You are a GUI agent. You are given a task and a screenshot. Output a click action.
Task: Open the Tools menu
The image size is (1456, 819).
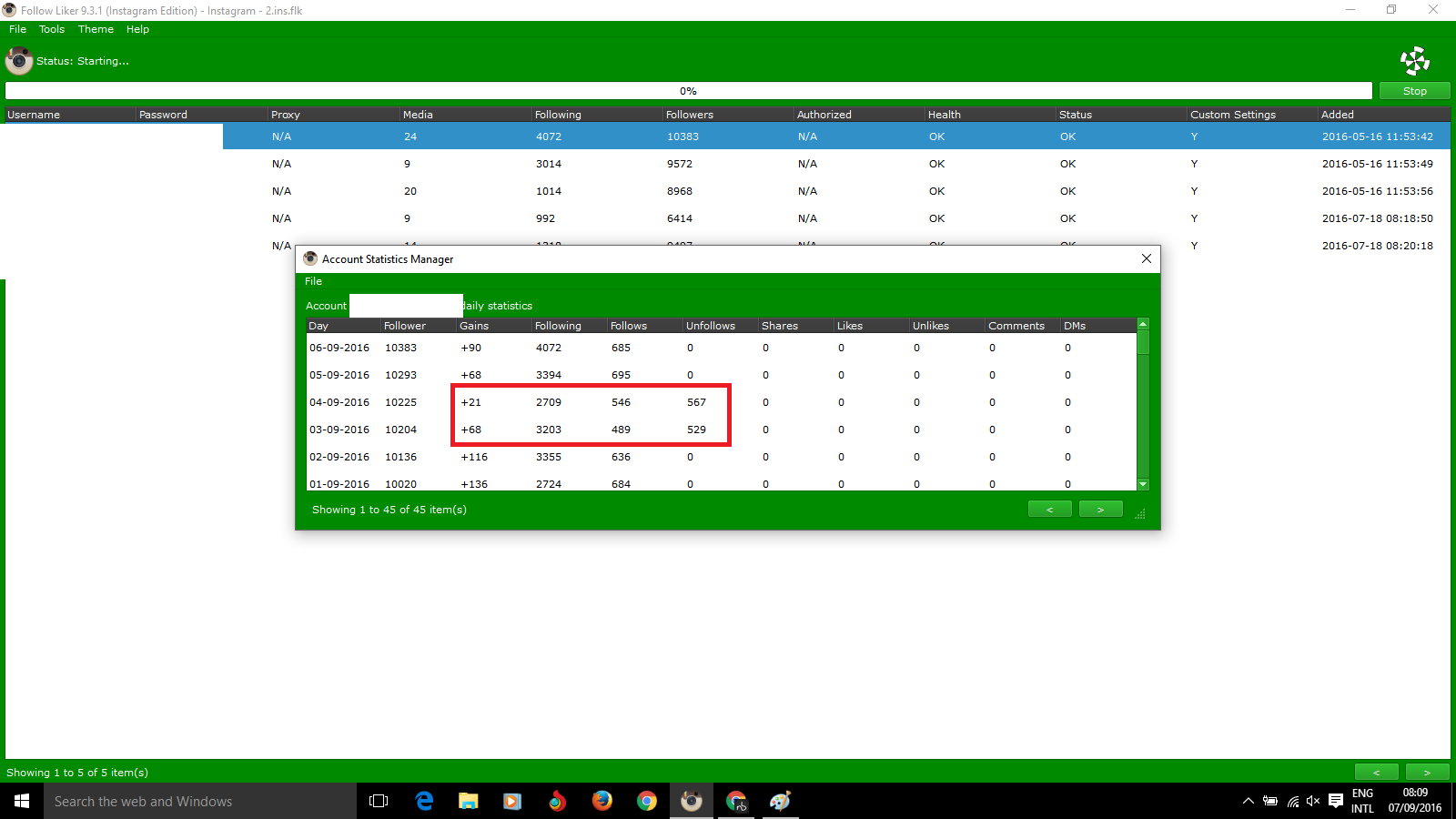click(52, 29)
